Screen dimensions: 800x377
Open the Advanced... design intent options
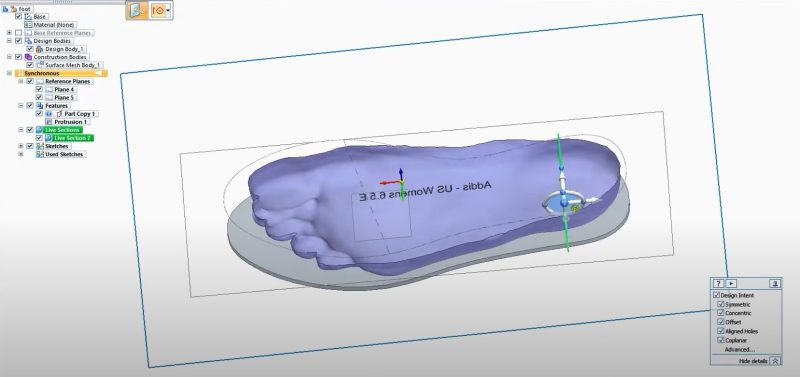pos(739,349)
